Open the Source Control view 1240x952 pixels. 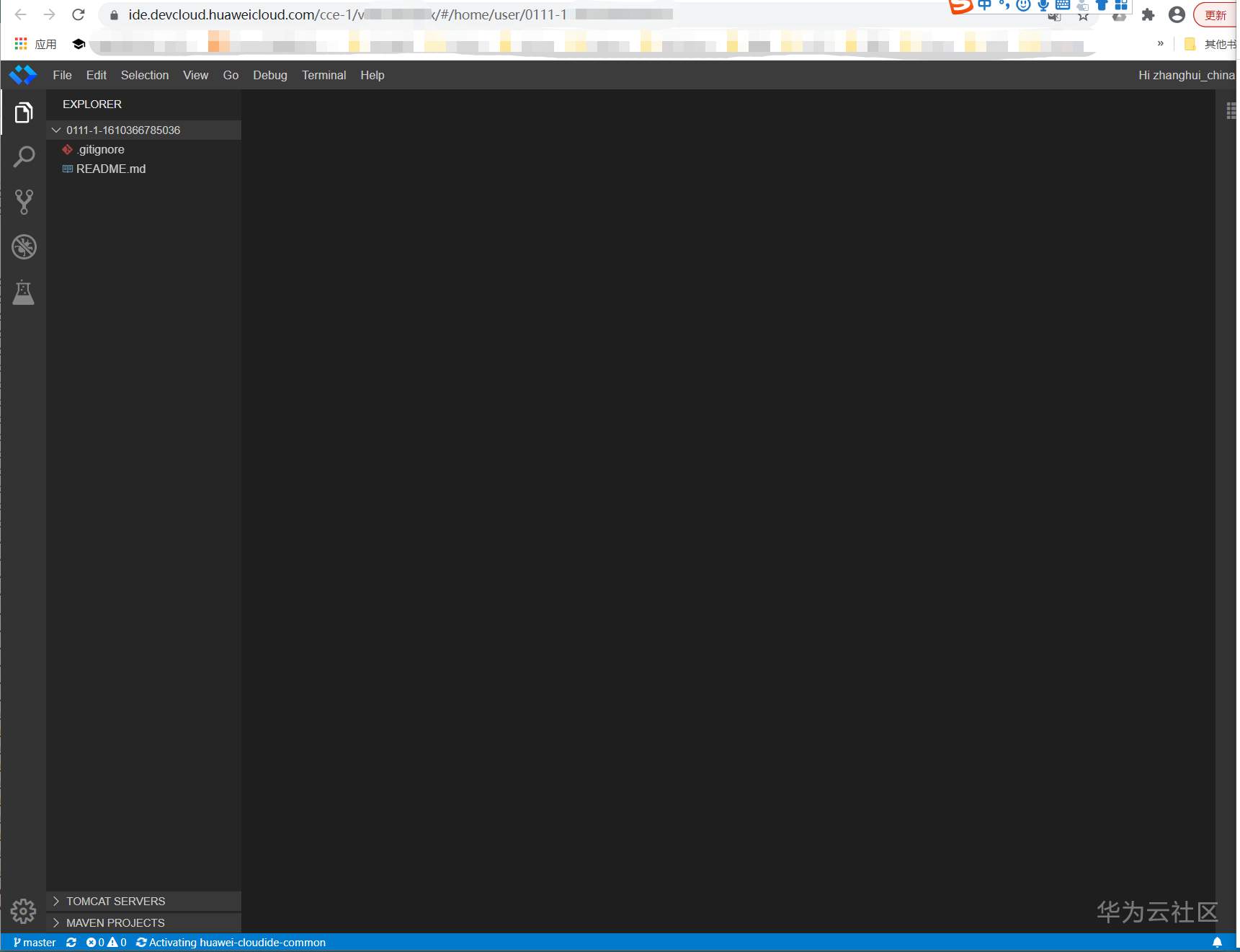coord(24,202)
